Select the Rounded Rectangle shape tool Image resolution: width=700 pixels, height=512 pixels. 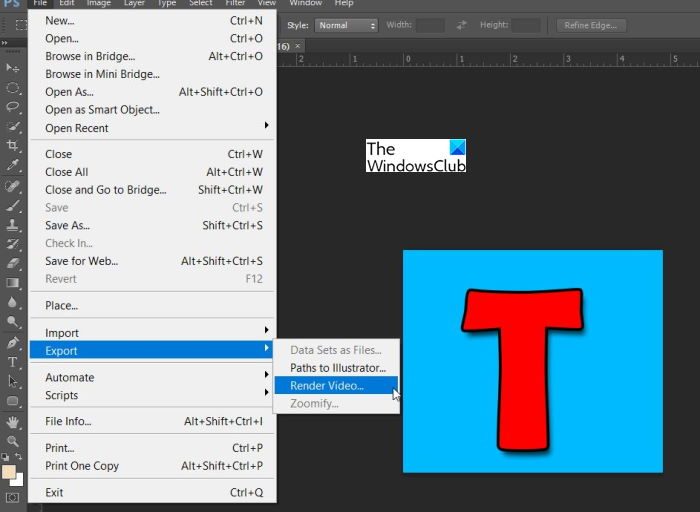coord(12,401)
